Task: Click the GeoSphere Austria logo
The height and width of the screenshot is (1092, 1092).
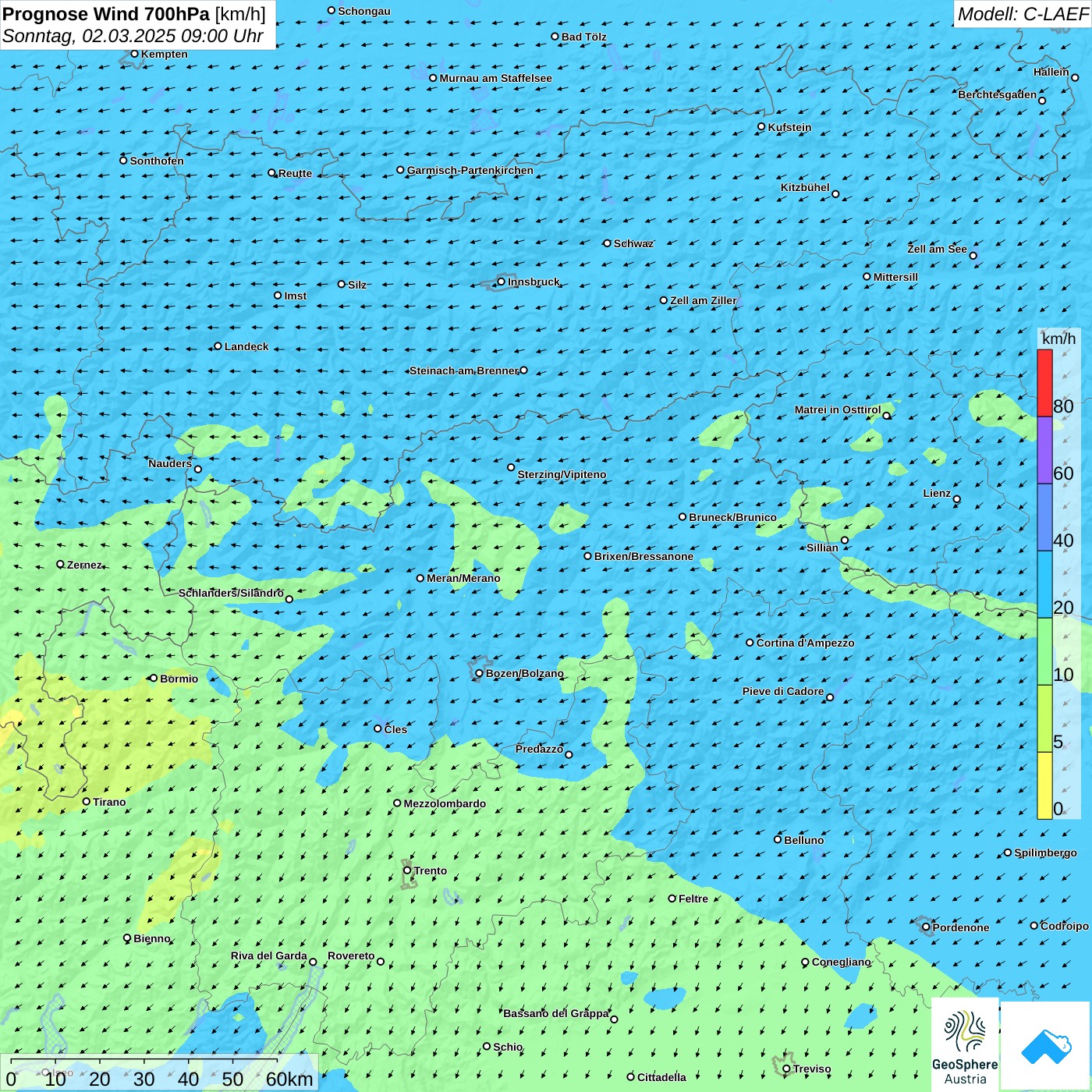Action: coord(965,1044)
